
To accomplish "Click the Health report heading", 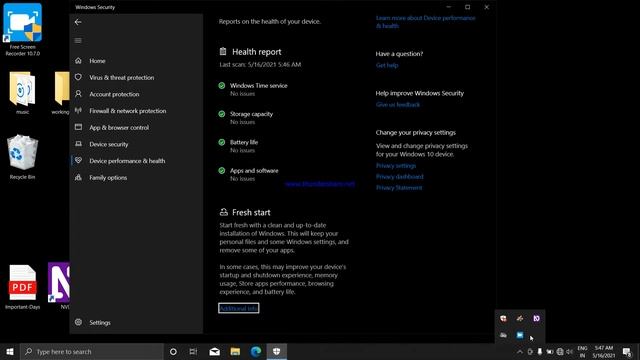I will click(x=256, y=52).
